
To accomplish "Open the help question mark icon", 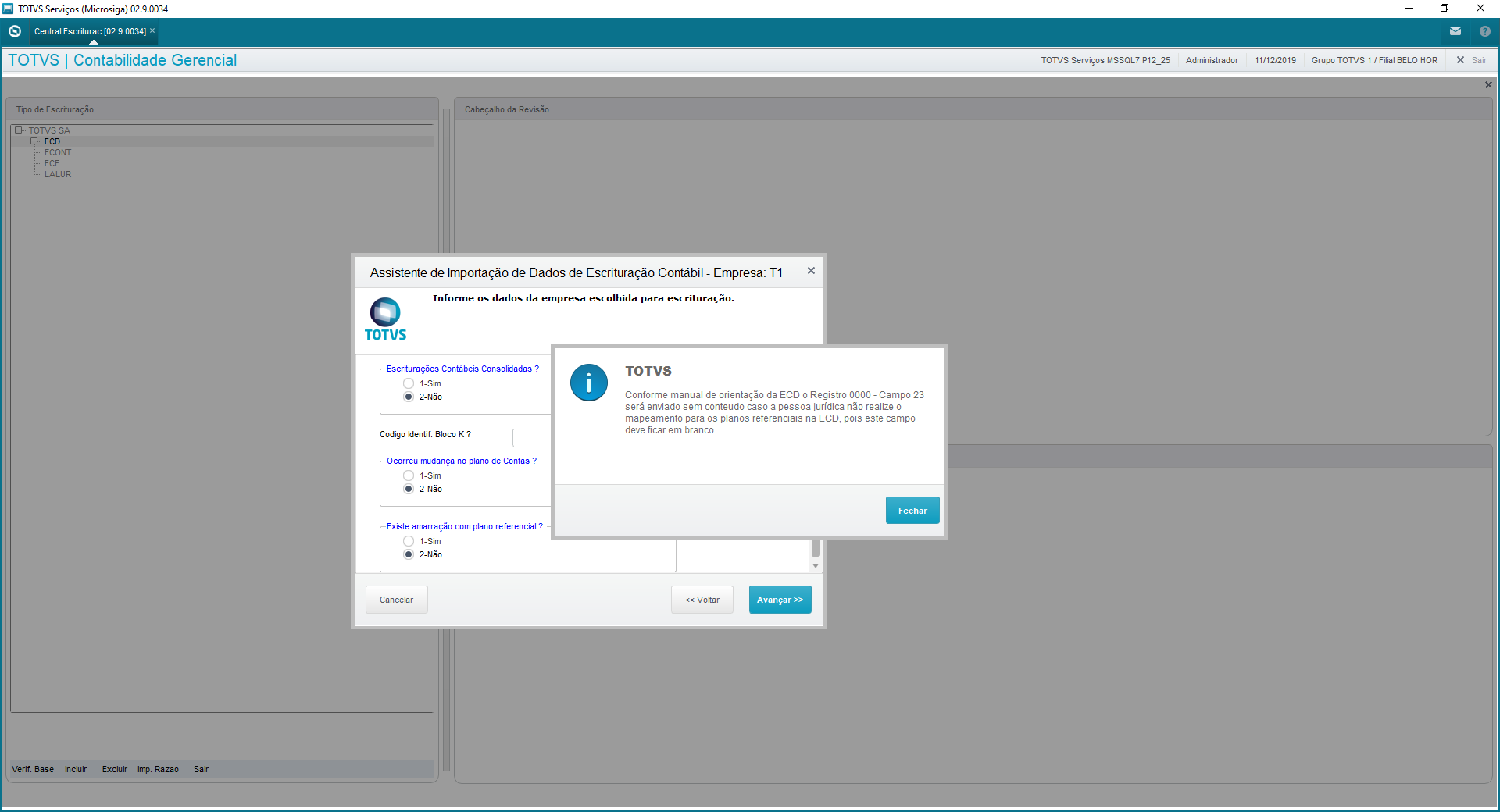I will click(x=1485, y=31).
